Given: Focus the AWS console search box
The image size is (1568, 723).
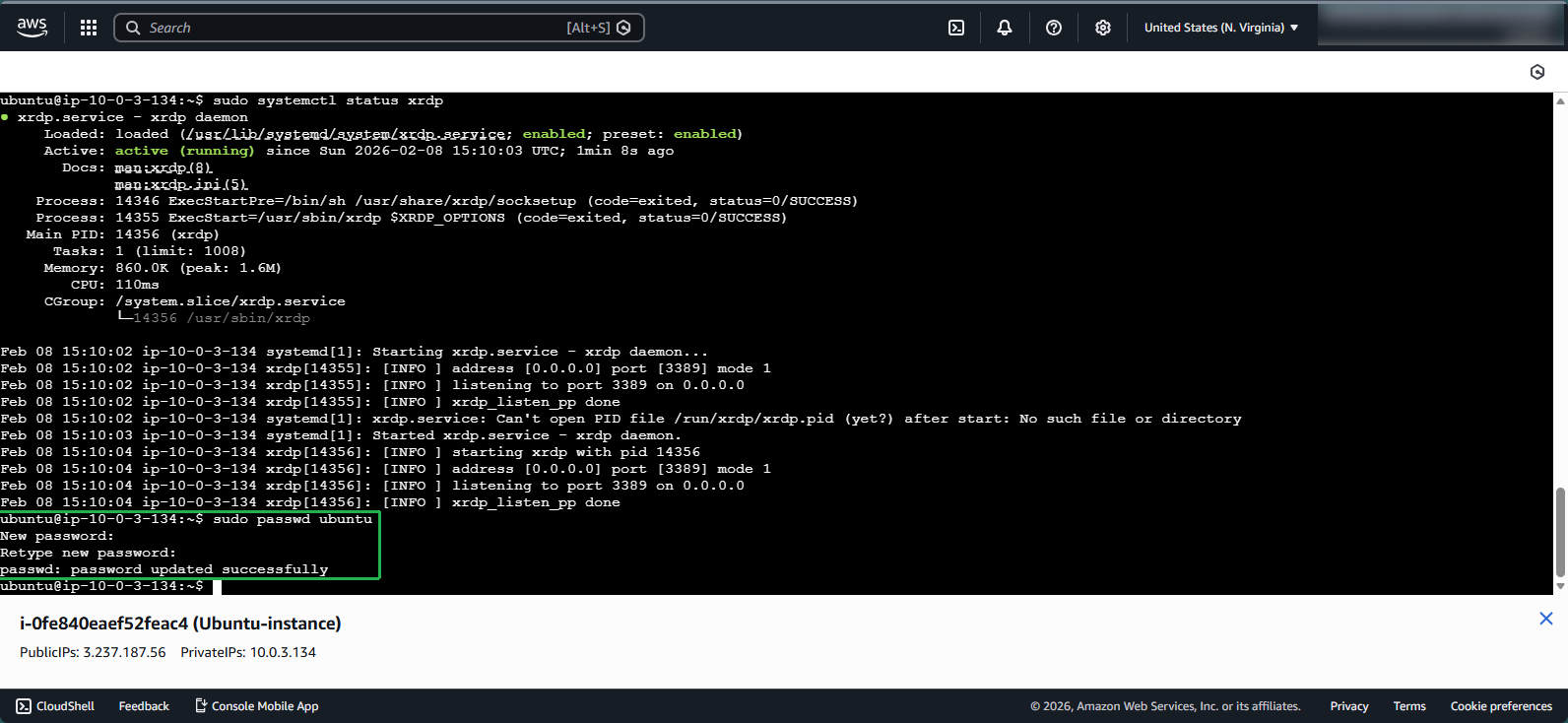Looking at the screenshot, I should [379, 28].
